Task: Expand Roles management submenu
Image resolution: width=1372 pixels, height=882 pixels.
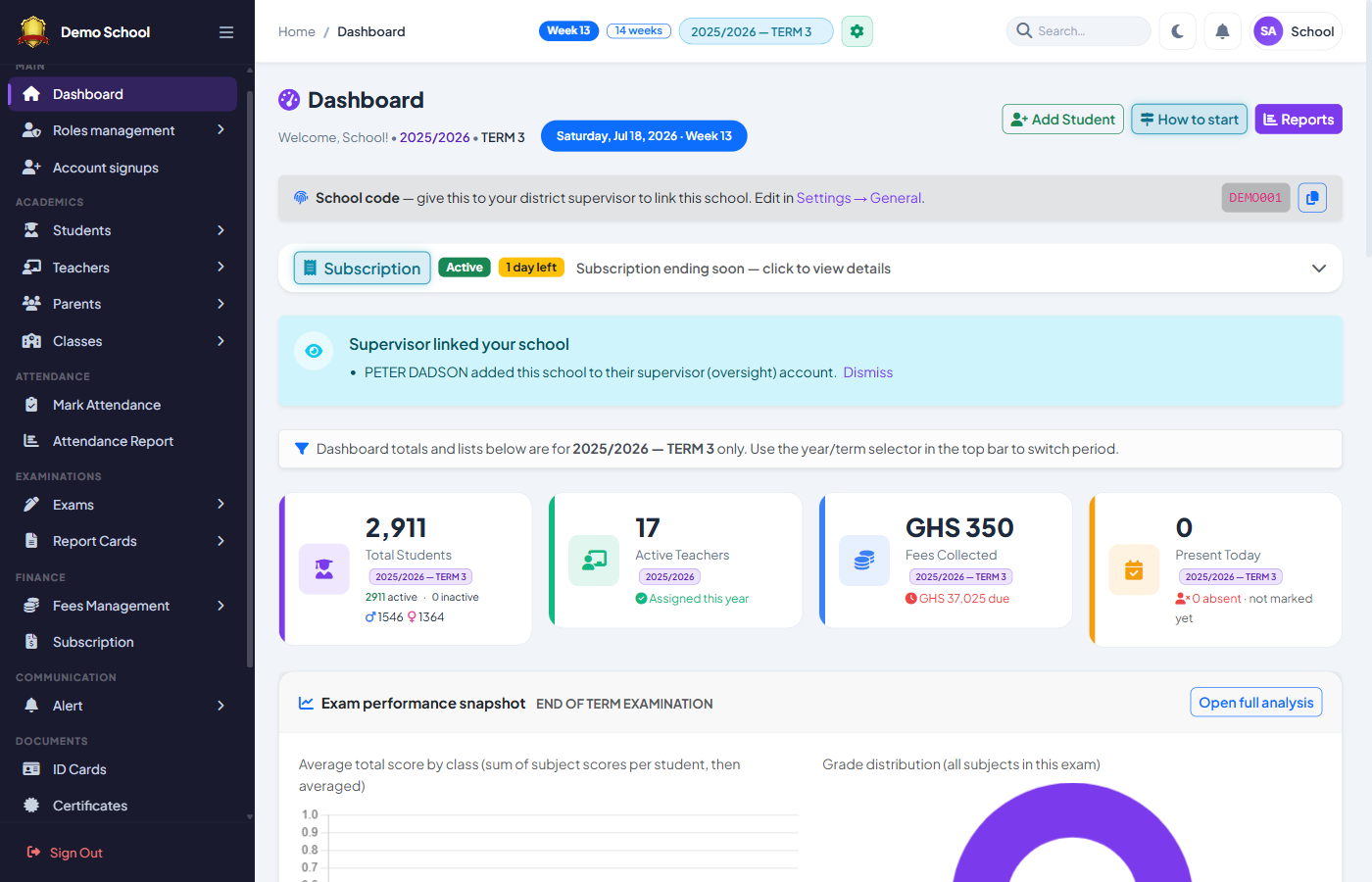Action: (x=220, y=130)
